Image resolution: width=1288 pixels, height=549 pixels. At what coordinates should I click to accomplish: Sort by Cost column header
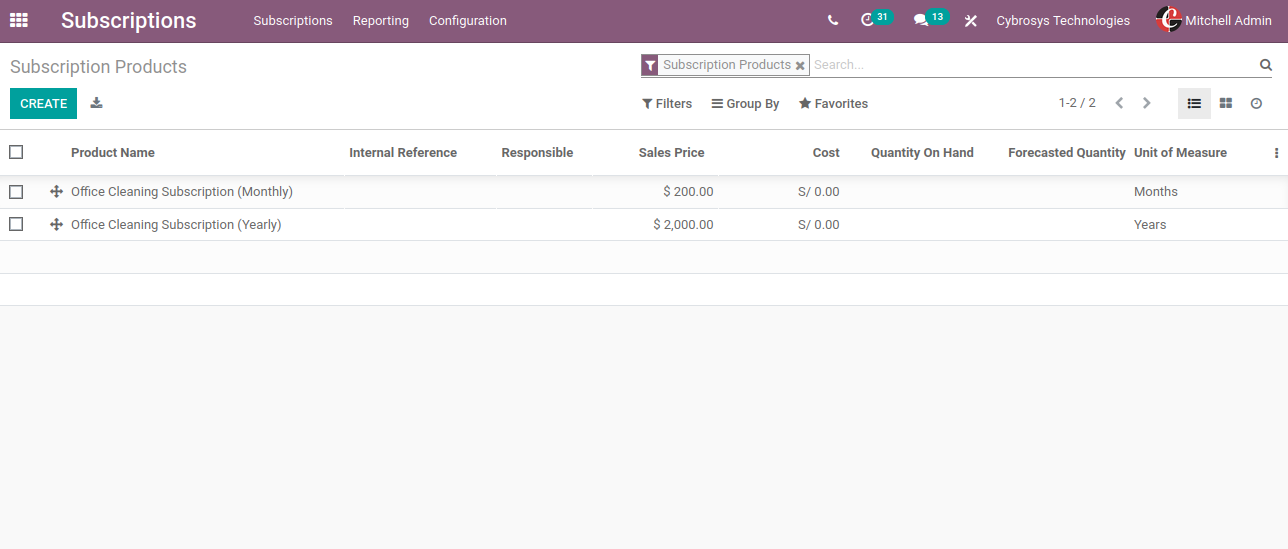pos(826,153)
